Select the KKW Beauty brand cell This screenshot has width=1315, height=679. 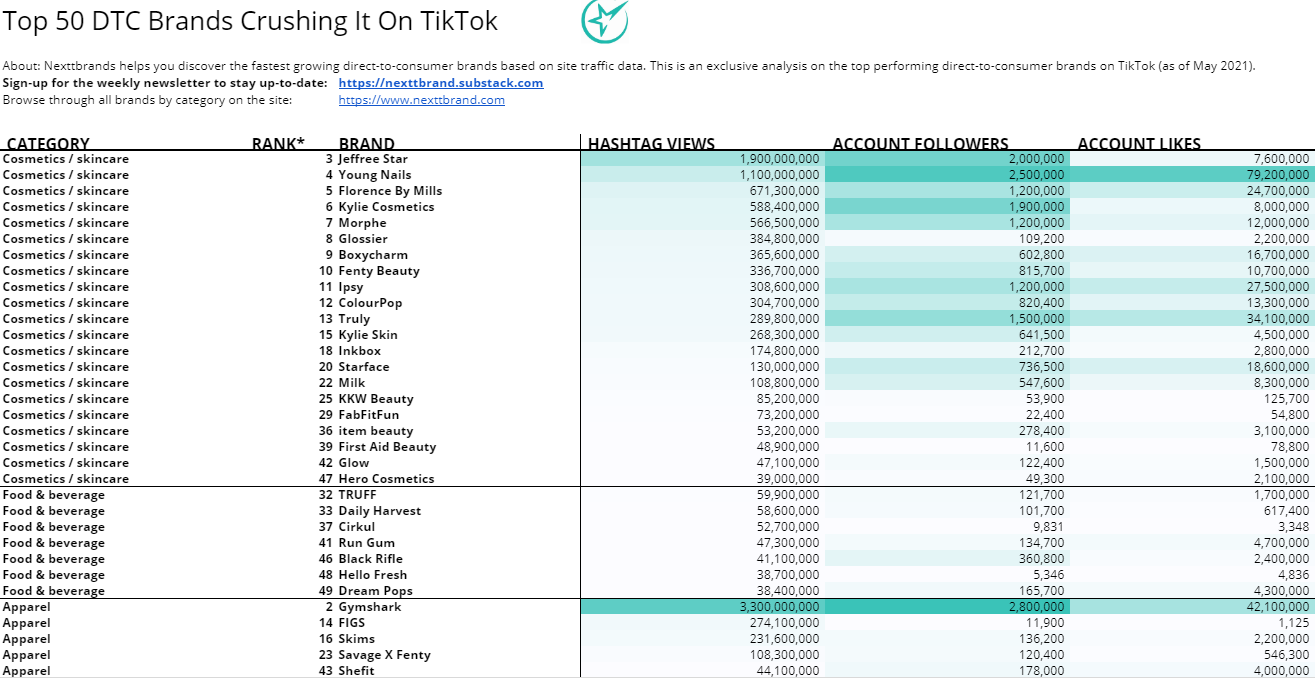click(376, 399)
